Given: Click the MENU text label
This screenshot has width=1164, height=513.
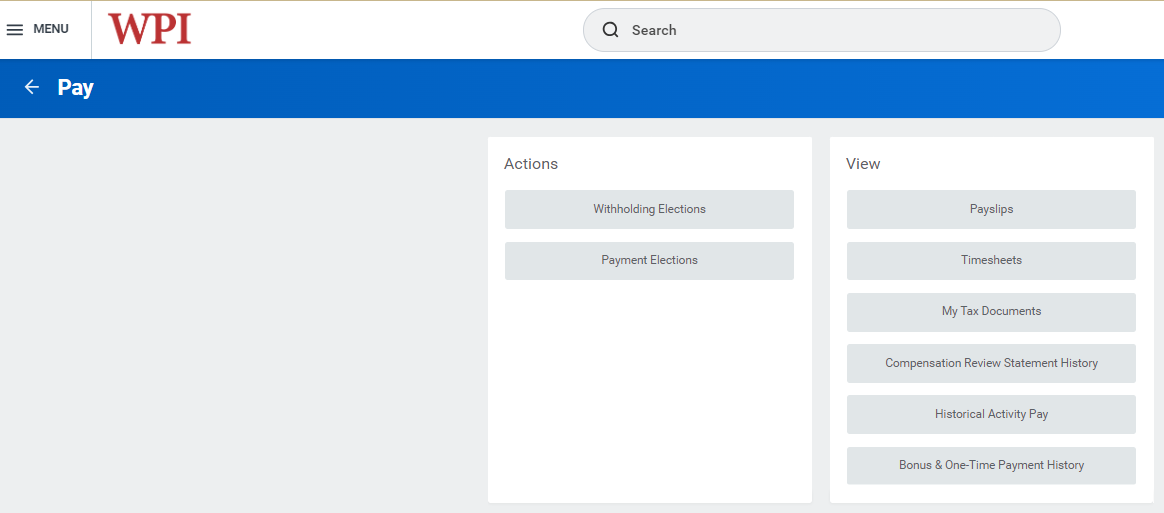Looking at the screenshot, I should 51,29.
